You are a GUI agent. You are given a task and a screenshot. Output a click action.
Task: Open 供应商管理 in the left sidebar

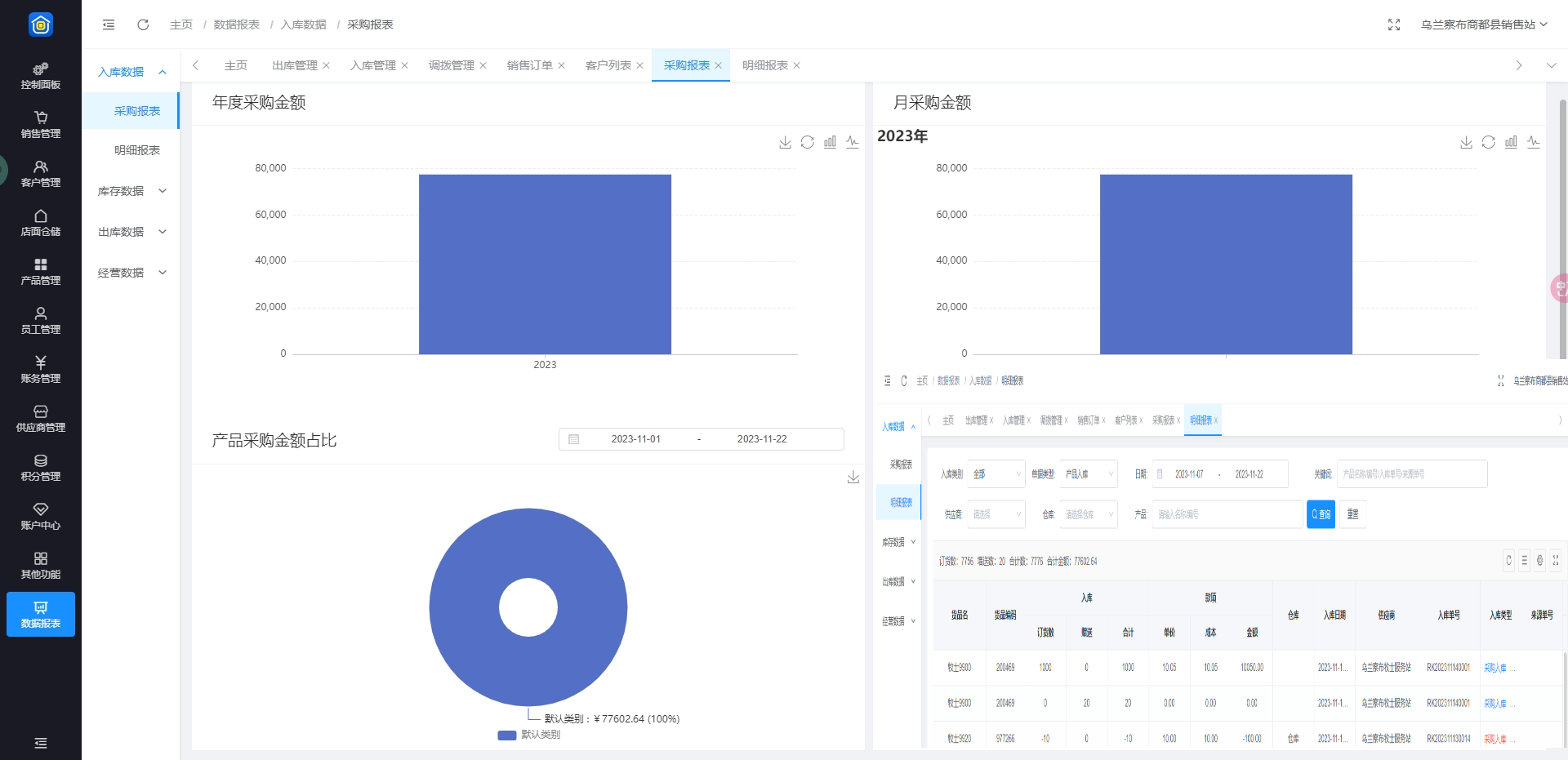click(x=41, y=418)
